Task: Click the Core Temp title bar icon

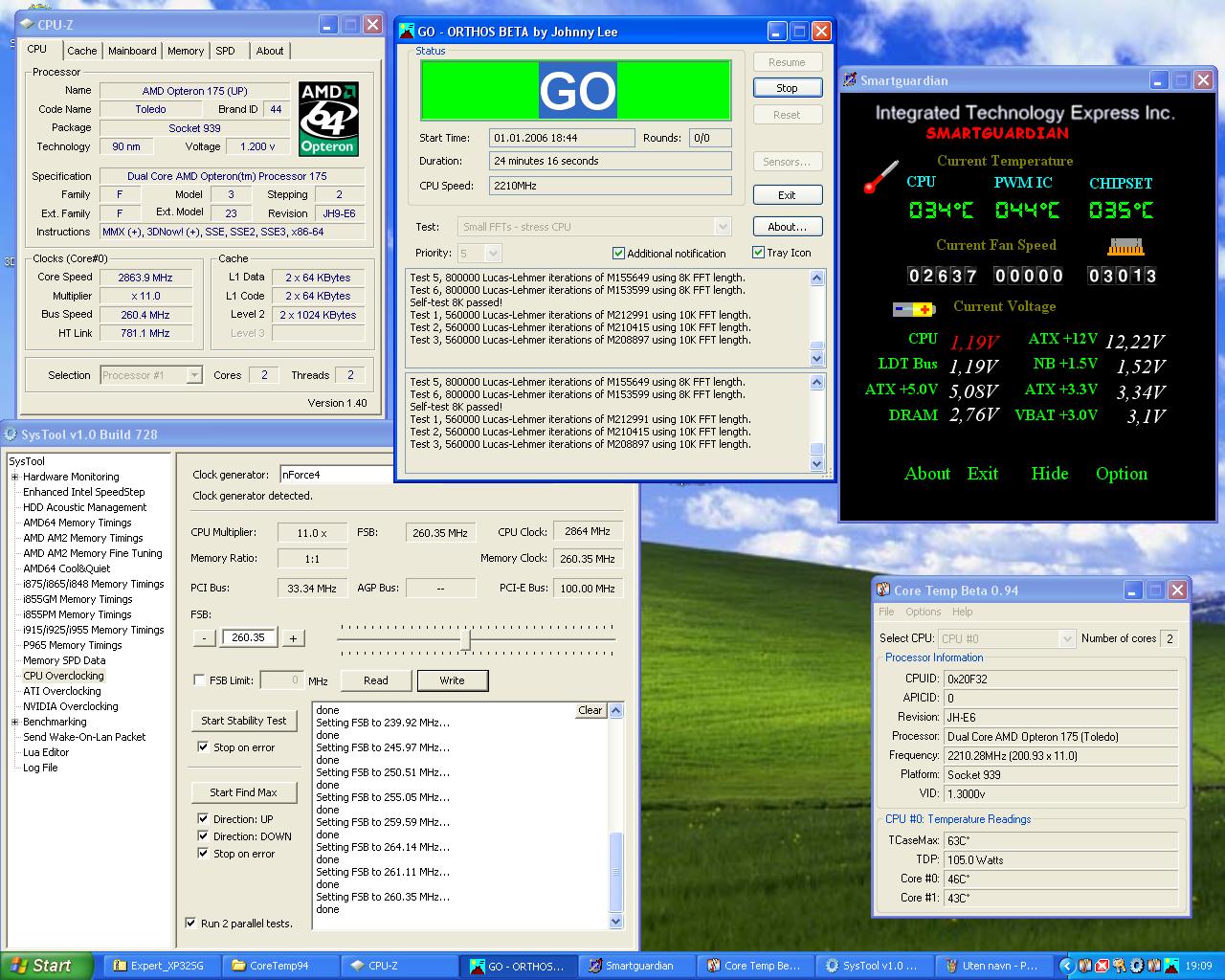Action: [882, 590]
